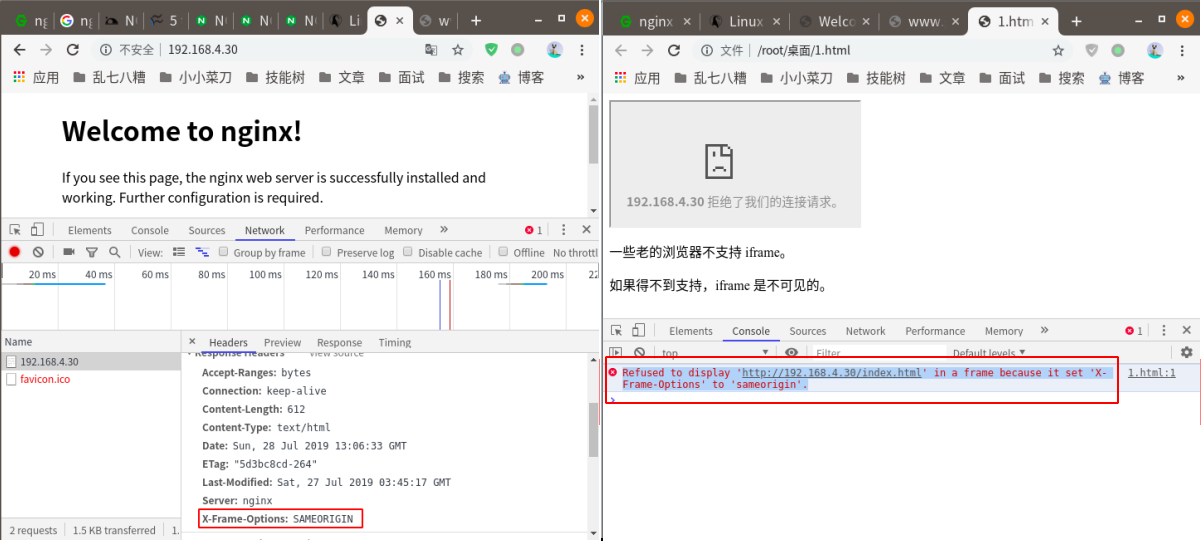This screenshot has width=1203, height=544.
Task: Open Timing tab of request details
Action: (394, 342)
